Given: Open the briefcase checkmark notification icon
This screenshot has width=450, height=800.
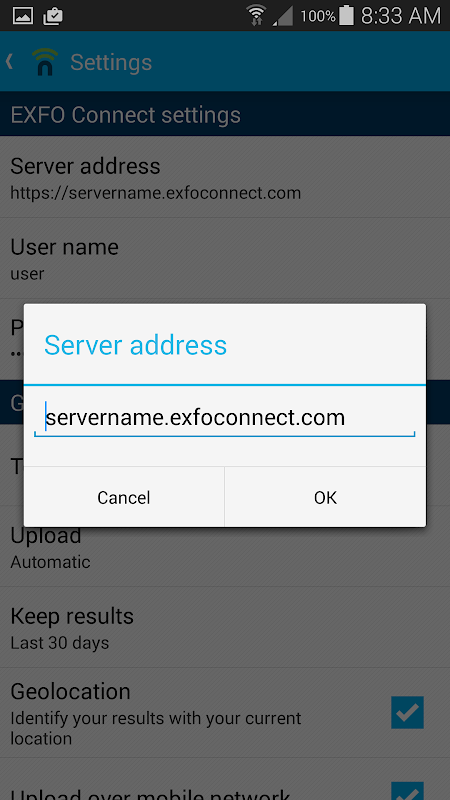Looking at the screenshot, I should pyautogui.click(x=53, y=16).
